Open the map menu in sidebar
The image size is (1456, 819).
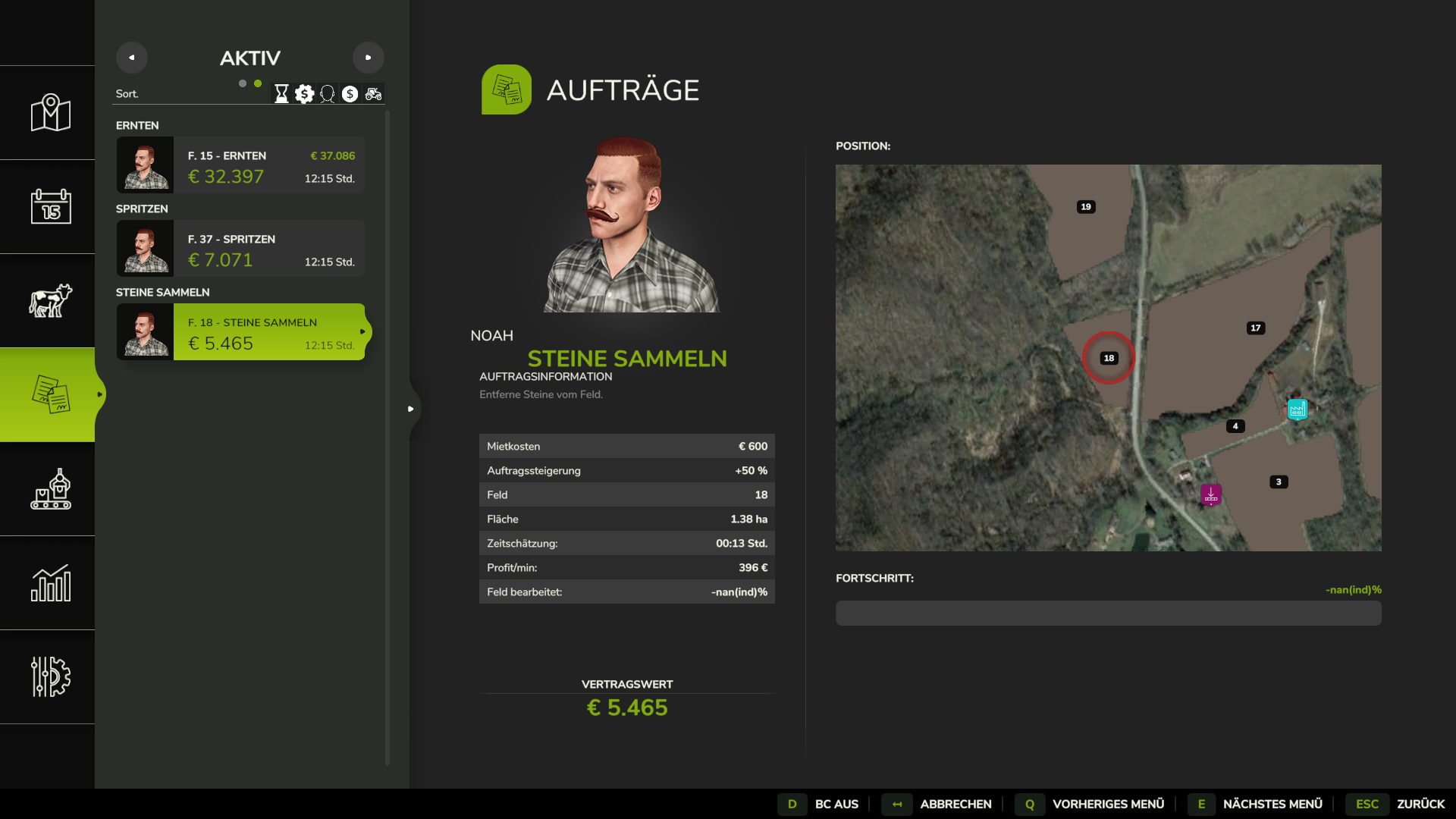(x=50, y=113)
